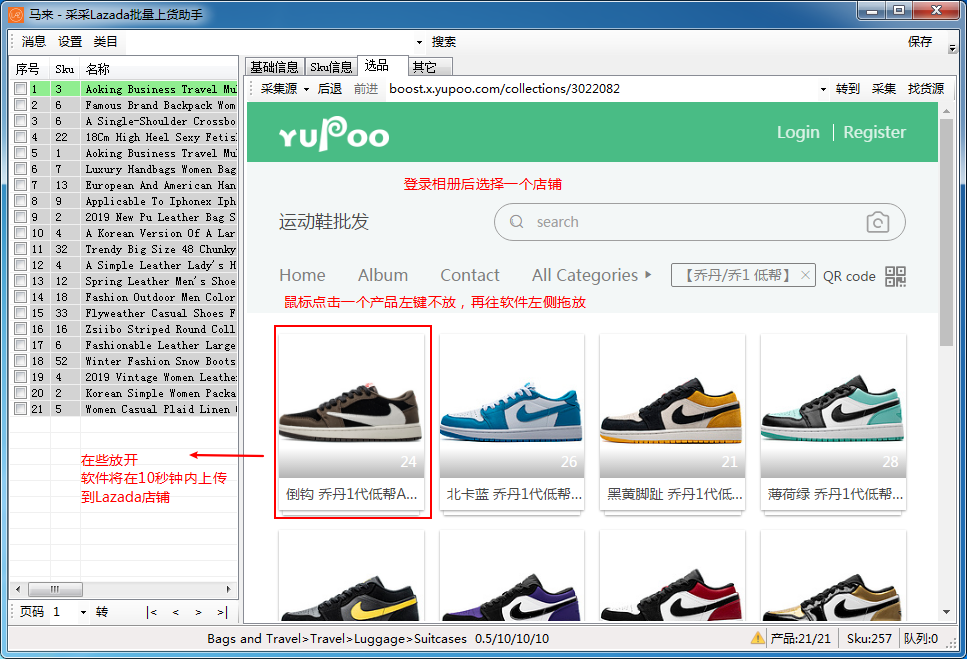Open the 类目 menu
Viewport: 967px width, 659px height.
105,41
